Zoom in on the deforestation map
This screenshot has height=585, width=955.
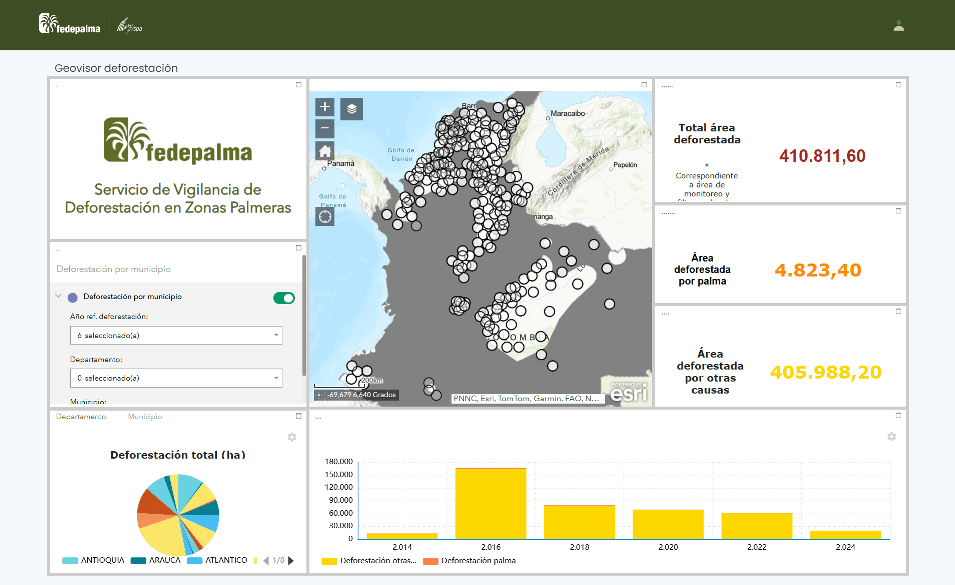pos(325,107)
